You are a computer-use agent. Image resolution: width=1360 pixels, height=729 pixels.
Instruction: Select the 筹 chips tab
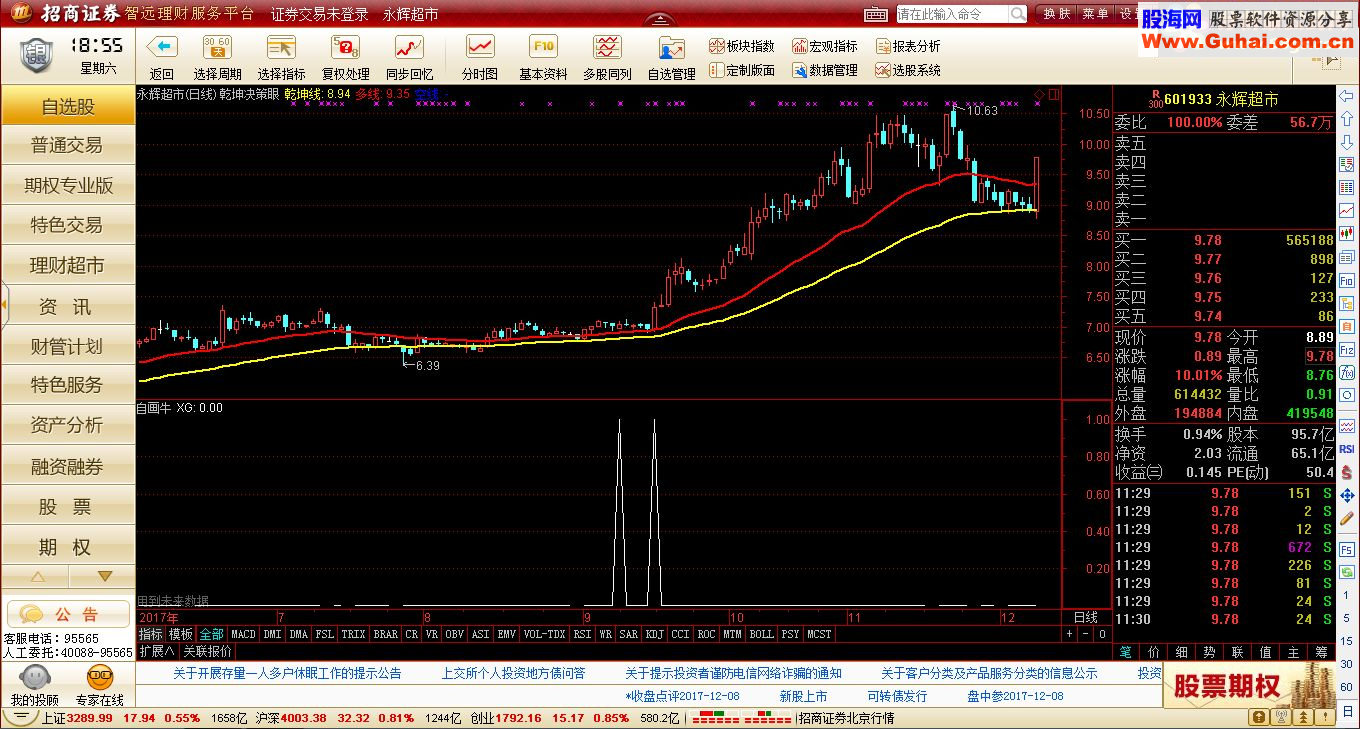[x=1321, y=651]
